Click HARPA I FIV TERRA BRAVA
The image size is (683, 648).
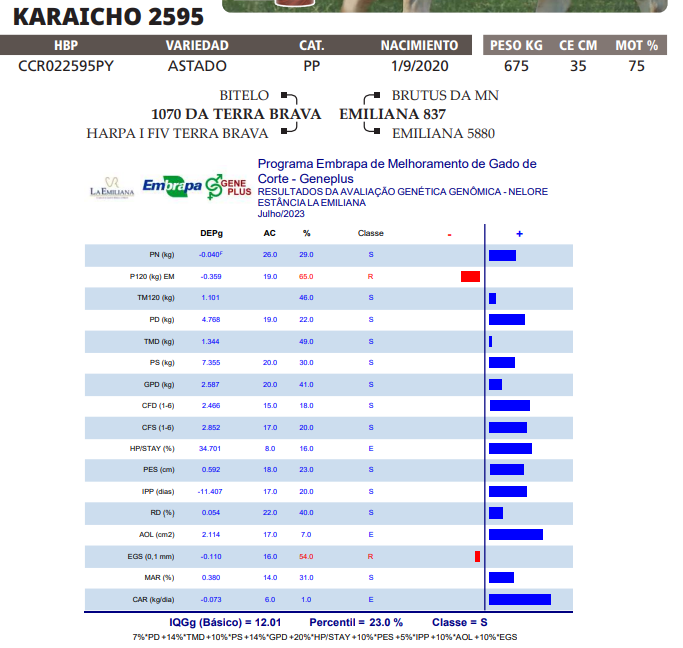(177, 133)
